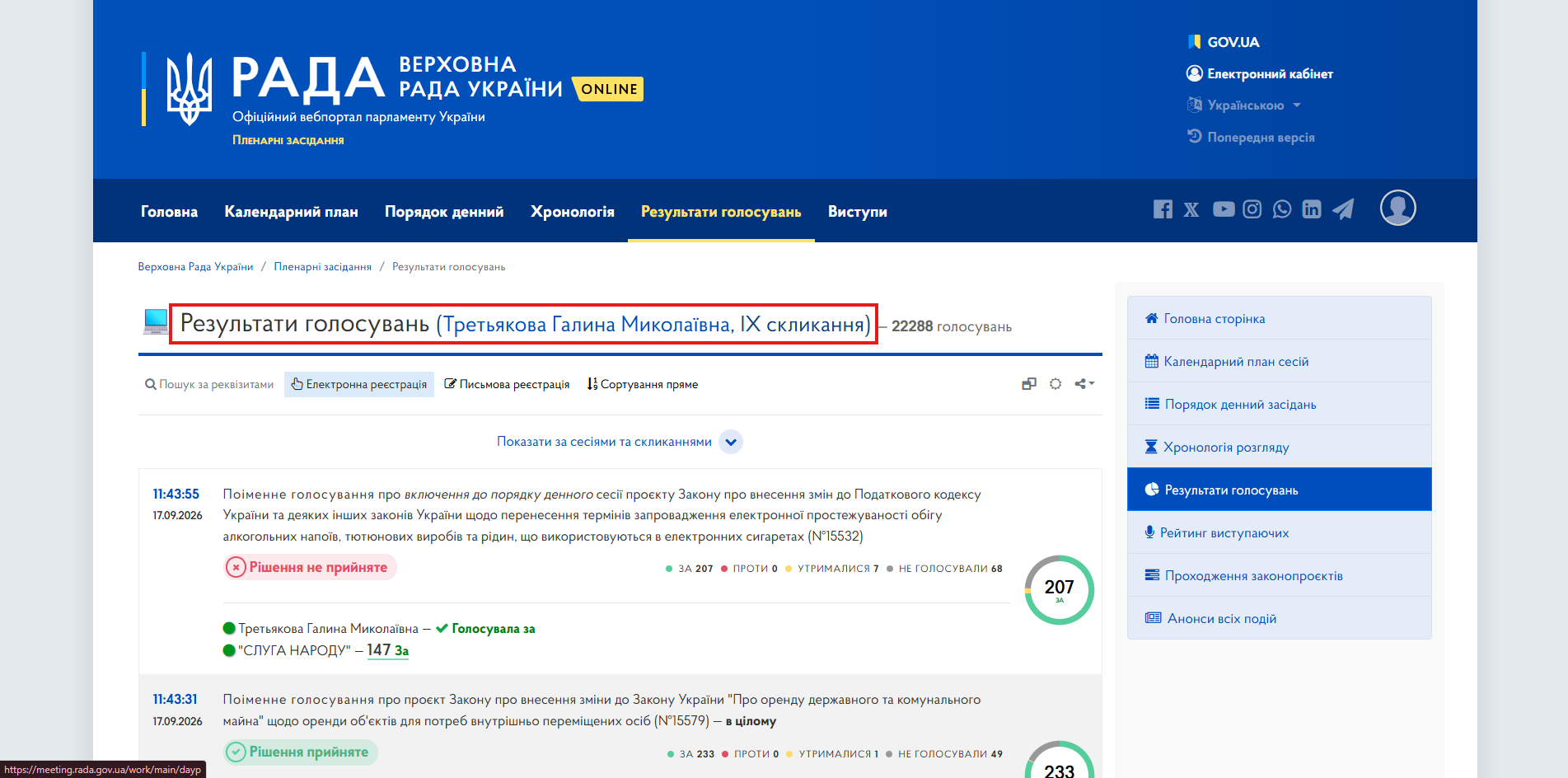Click the 207 votes result circle

tap(1060, 590)
